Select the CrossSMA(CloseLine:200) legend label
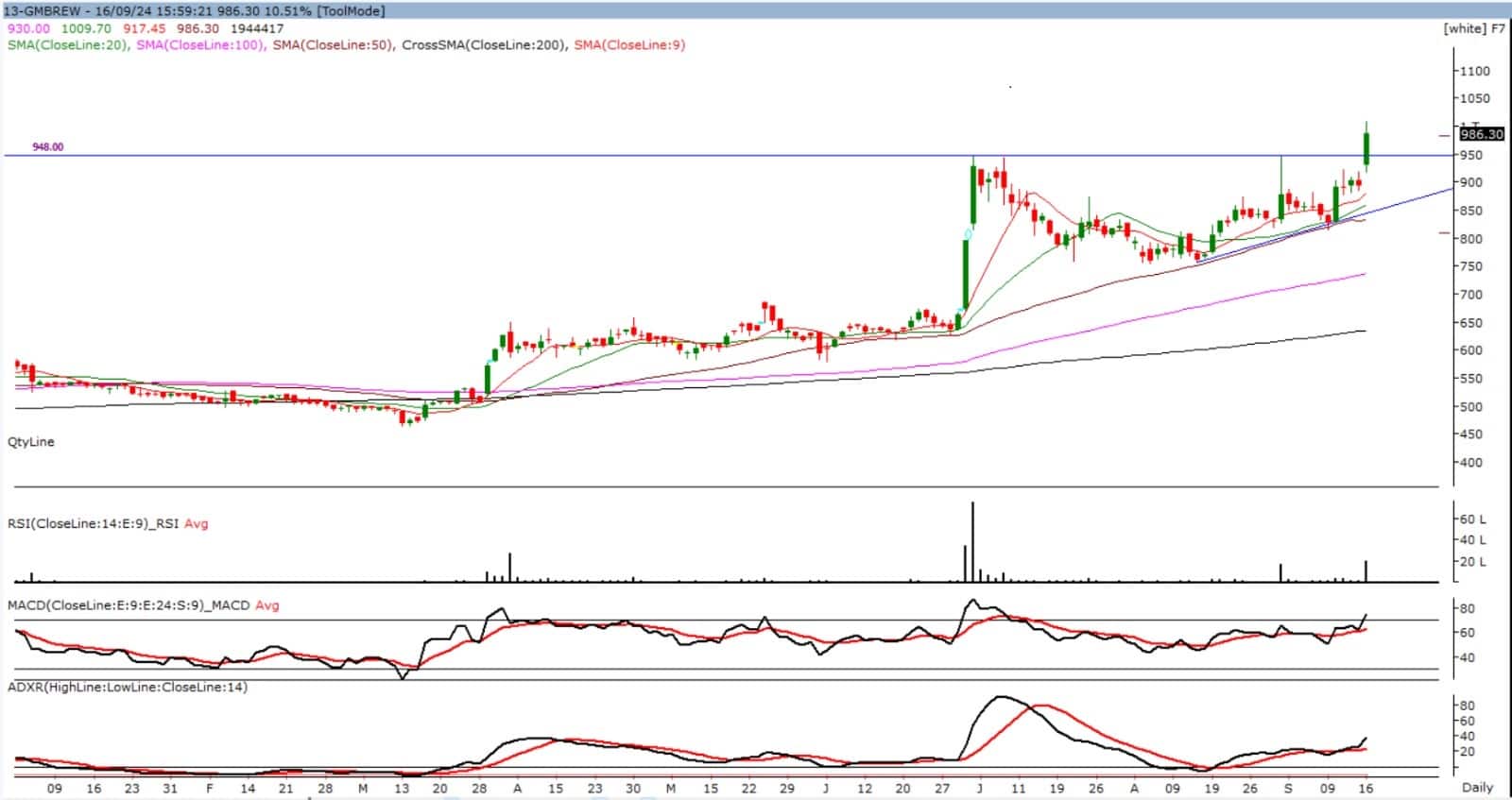Screen dimensions: 1512x800 coord(484,44)
